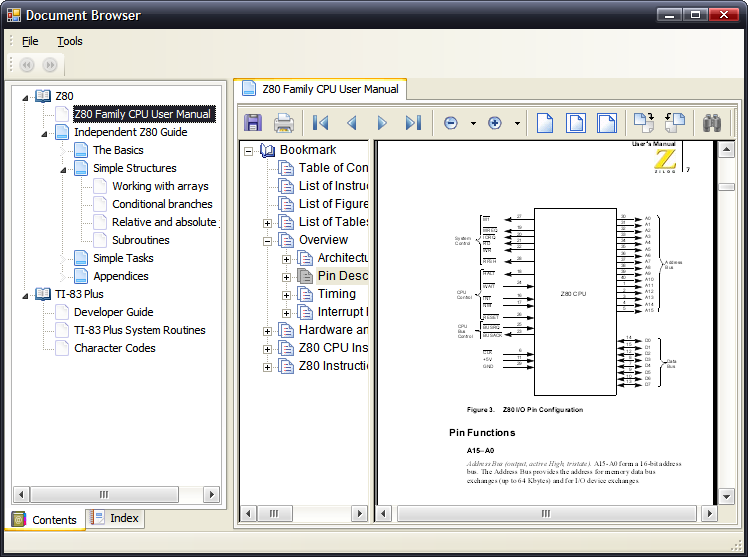Expand the List of Tables bookmark
The height and width of the screenshot is (557, 748).
268,222
